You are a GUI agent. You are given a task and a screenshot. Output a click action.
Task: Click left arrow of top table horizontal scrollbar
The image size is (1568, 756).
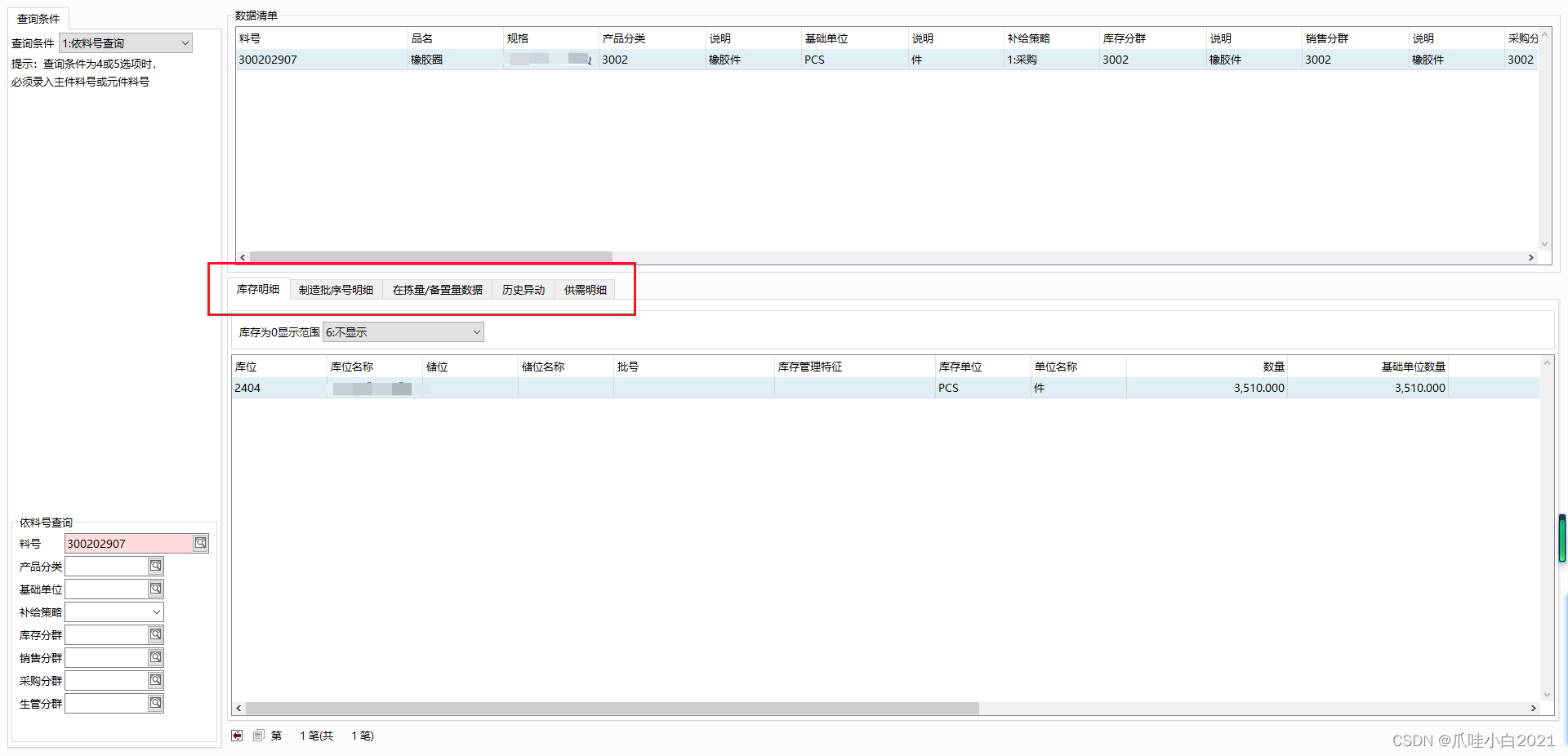point(243,257)
